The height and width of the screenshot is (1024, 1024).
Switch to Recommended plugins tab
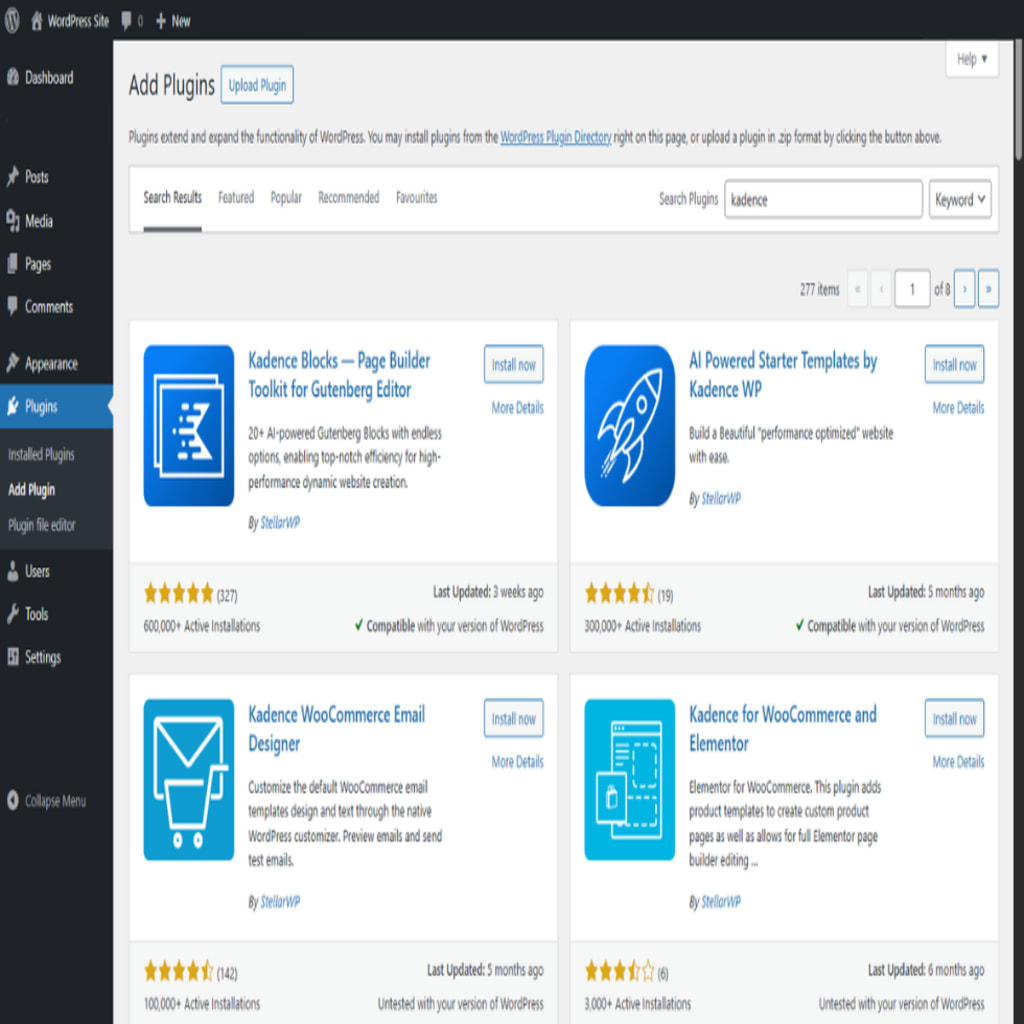[x=349, y=197]
